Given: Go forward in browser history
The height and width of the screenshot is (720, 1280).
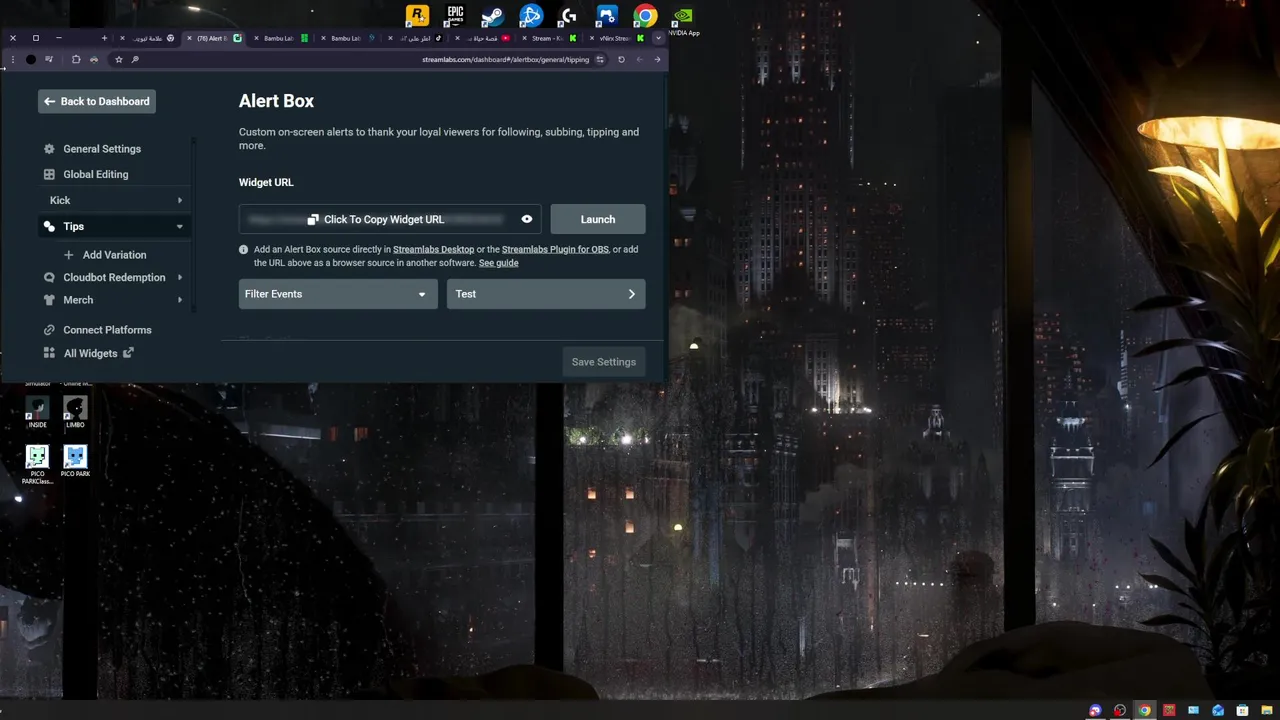Looking at the screenshot, I should pos(640,59).
